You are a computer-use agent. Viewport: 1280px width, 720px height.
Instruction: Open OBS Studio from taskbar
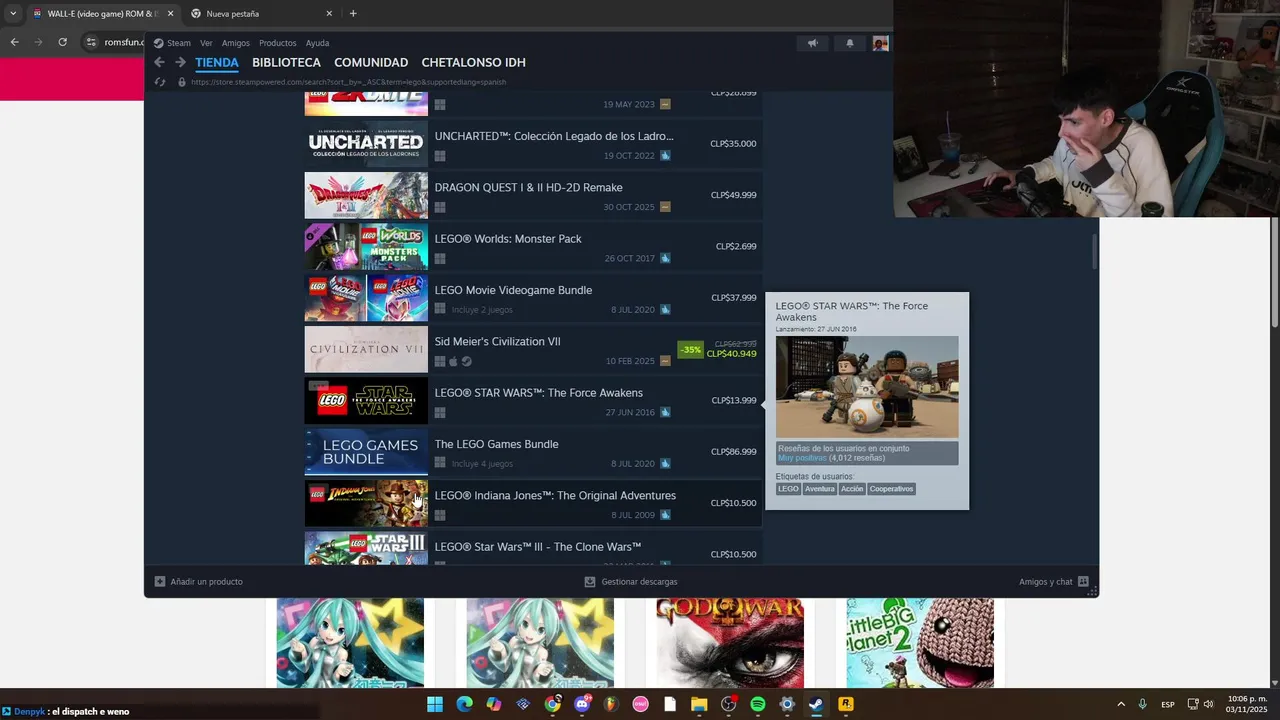[x=728, y=704]
